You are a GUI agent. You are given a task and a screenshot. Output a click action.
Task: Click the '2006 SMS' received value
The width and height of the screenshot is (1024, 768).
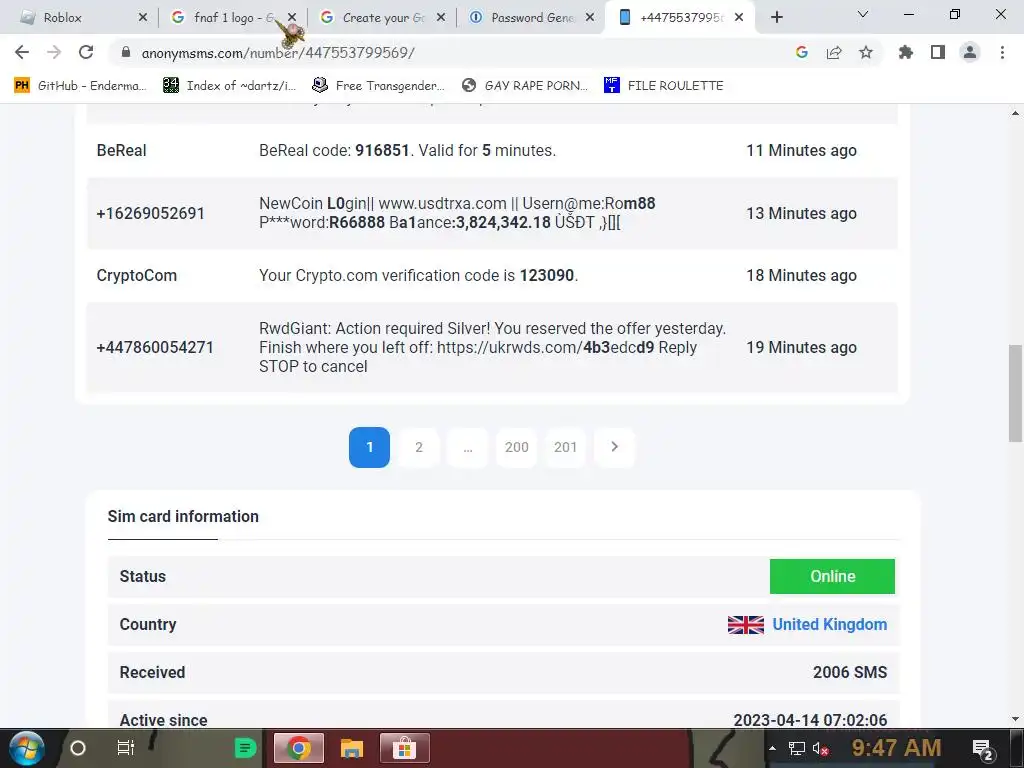click(850, 672)
